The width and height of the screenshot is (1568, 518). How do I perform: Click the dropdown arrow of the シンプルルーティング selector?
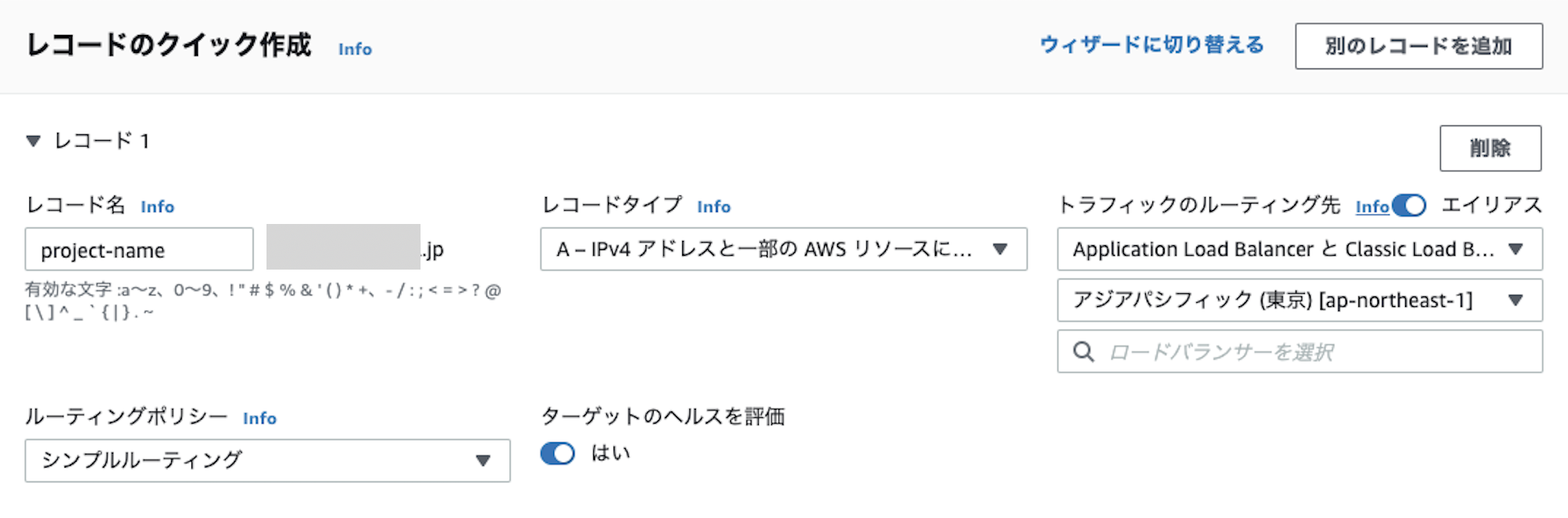[x=483, y=461]
